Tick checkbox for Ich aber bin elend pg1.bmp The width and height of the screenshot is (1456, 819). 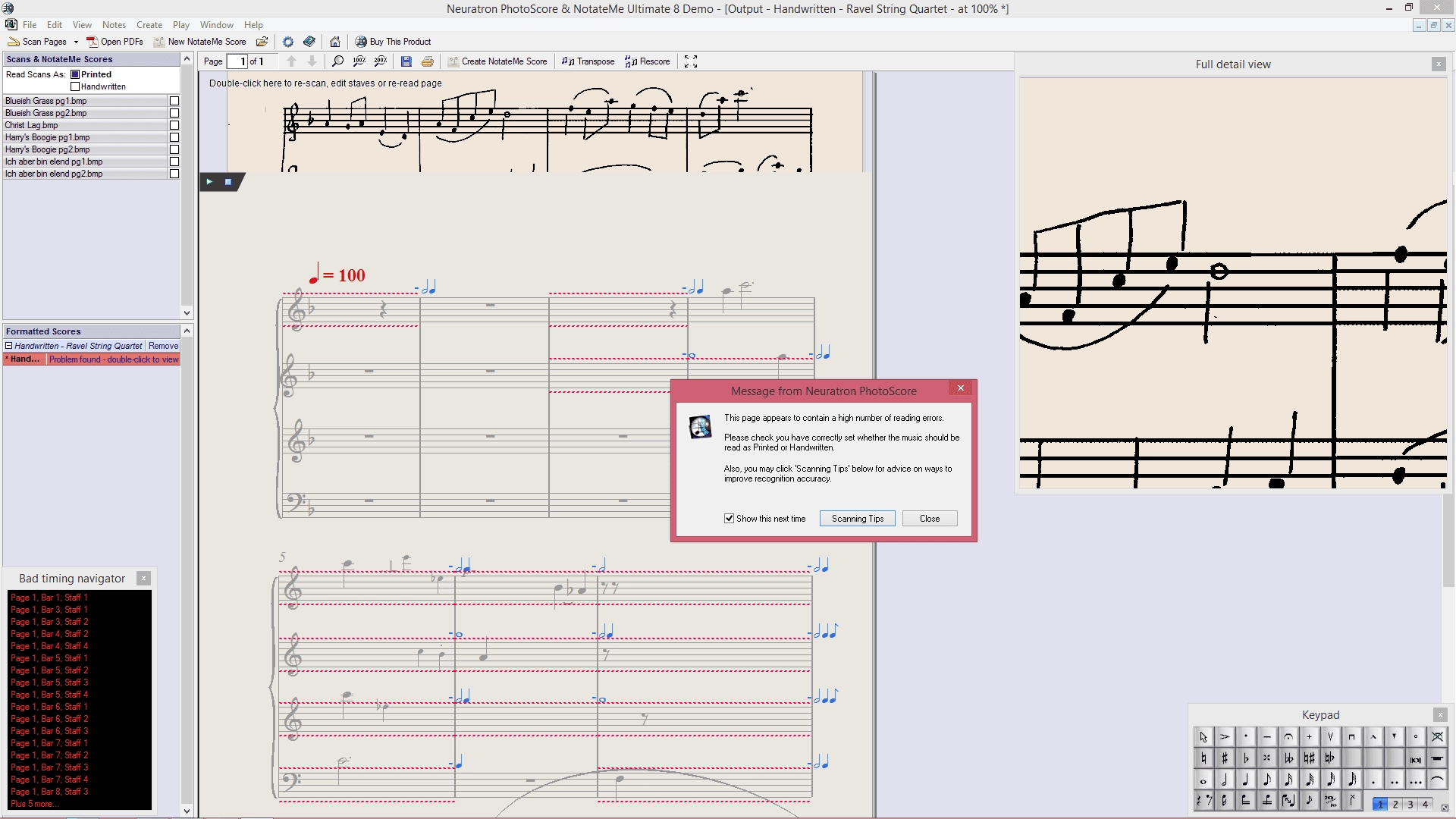[174, 162]
